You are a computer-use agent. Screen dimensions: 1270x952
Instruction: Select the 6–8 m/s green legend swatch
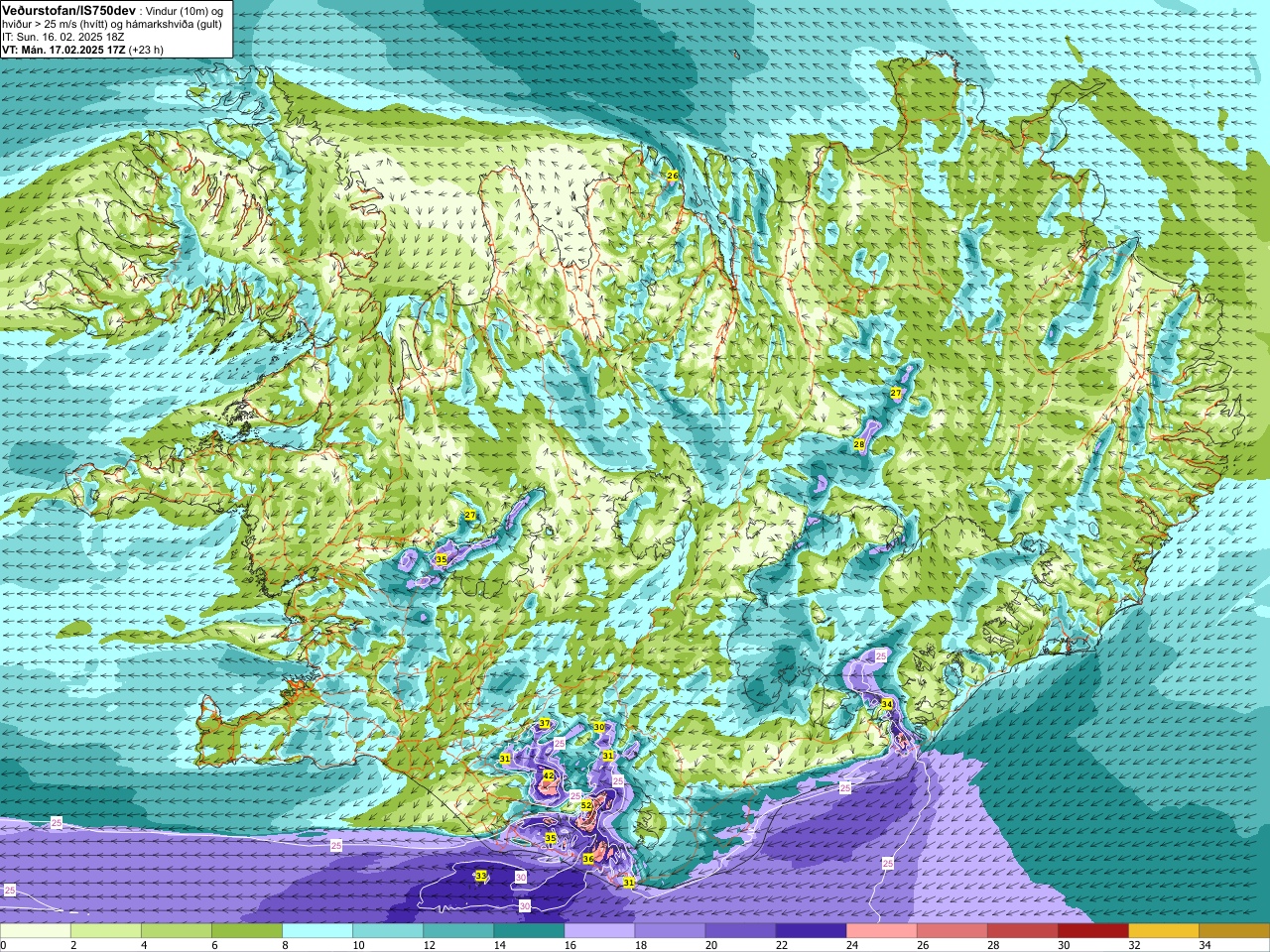(x=246, y=931)
